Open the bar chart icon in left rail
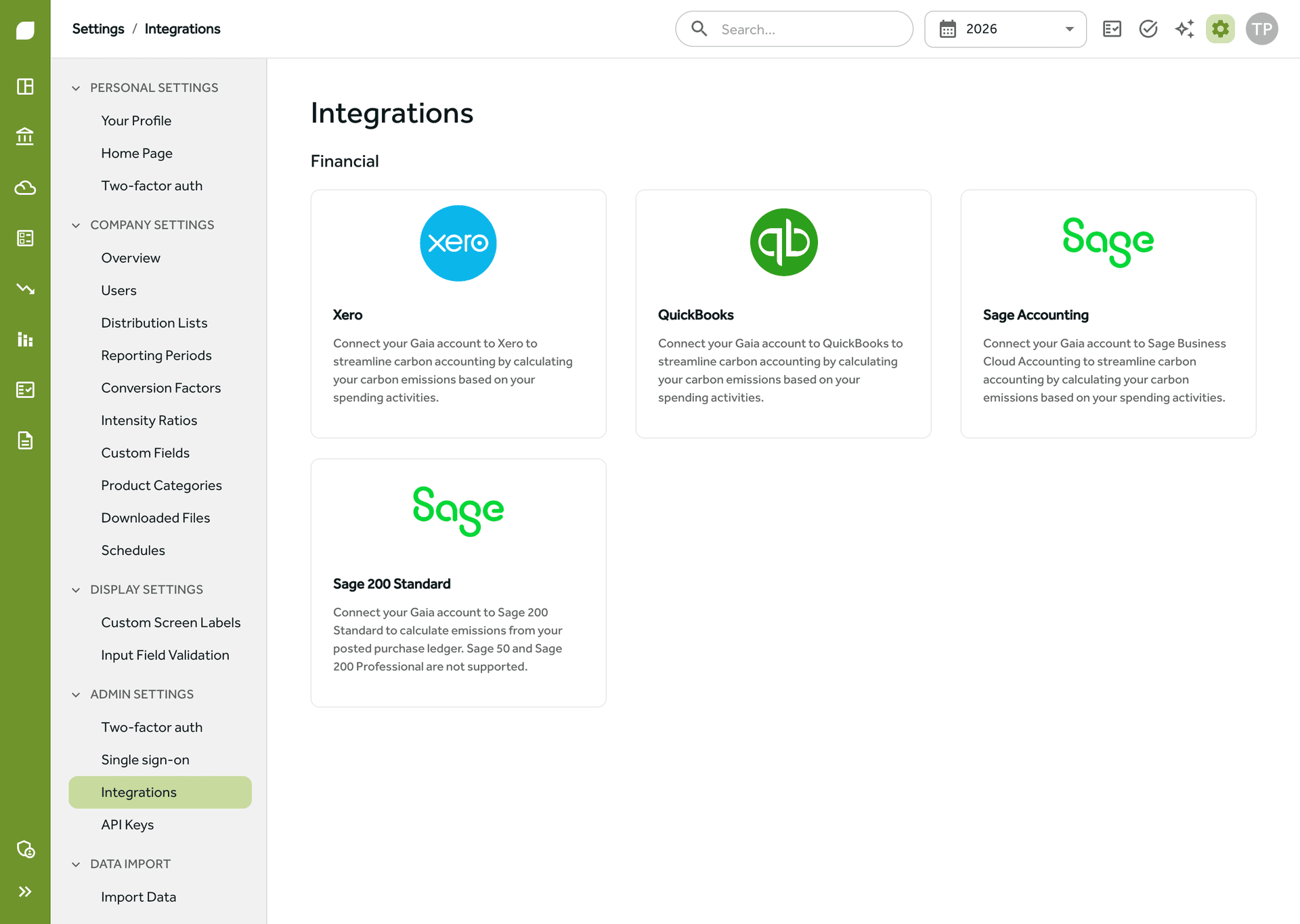The width and height of the screenshot is (1300, 924). tap(25, 339)
